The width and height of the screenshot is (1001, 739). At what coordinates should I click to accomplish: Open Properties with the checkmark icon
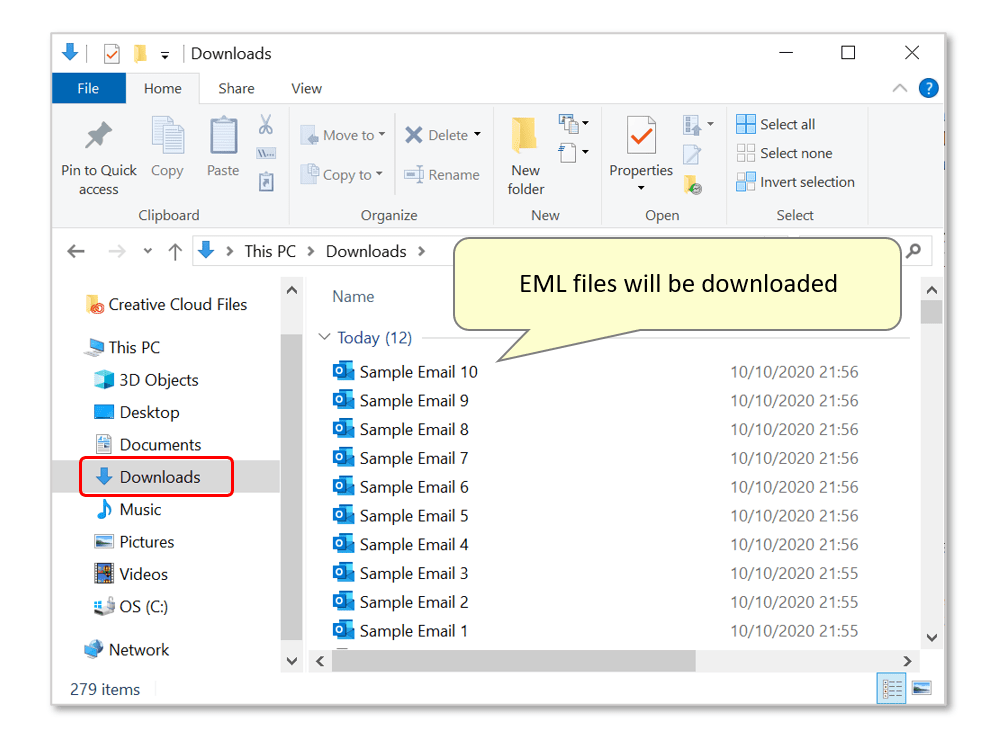pos(641,135)
